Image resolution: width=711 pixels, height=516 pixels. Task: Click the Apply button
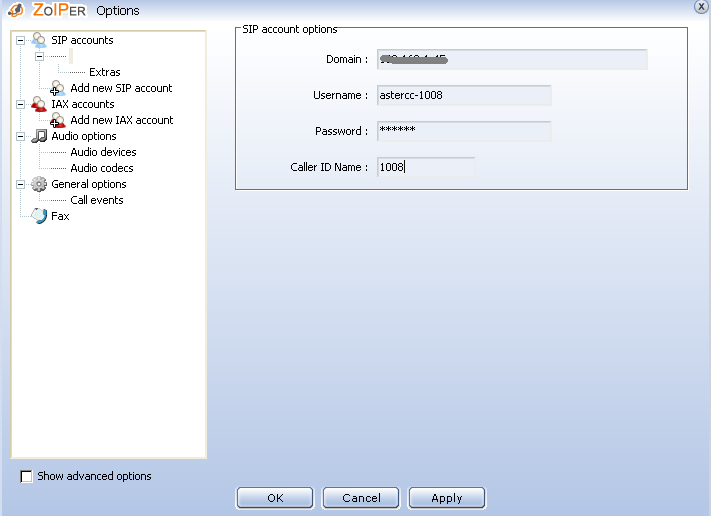(x=446, y=498)
